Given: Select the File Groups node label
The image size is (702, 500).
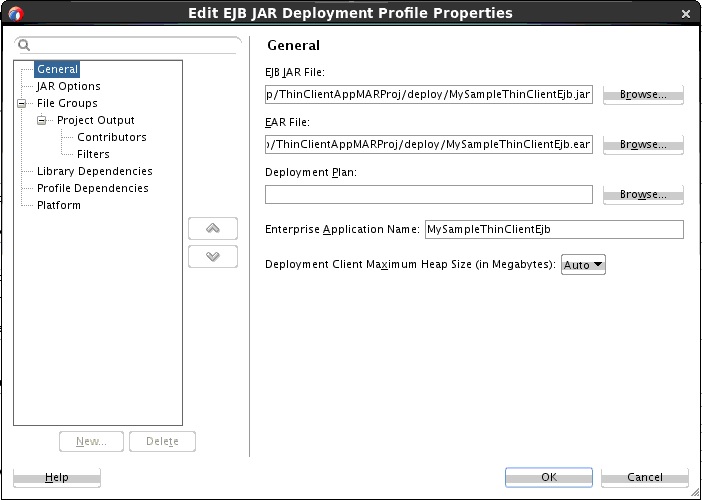Looking at the screenshot, I should click(67, 103).
